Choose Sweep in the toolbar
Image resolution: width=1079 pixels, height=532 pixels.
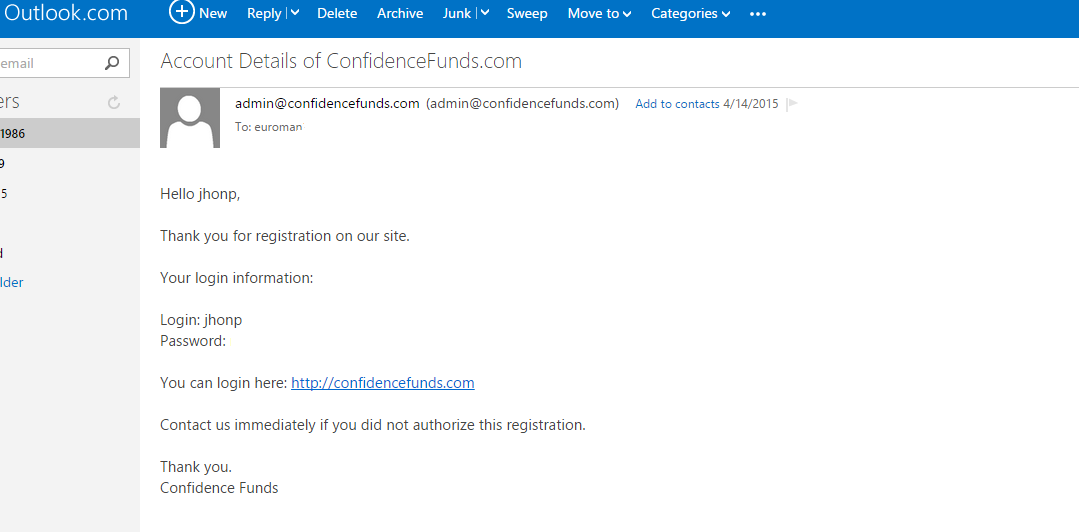[x=527, y=13]
